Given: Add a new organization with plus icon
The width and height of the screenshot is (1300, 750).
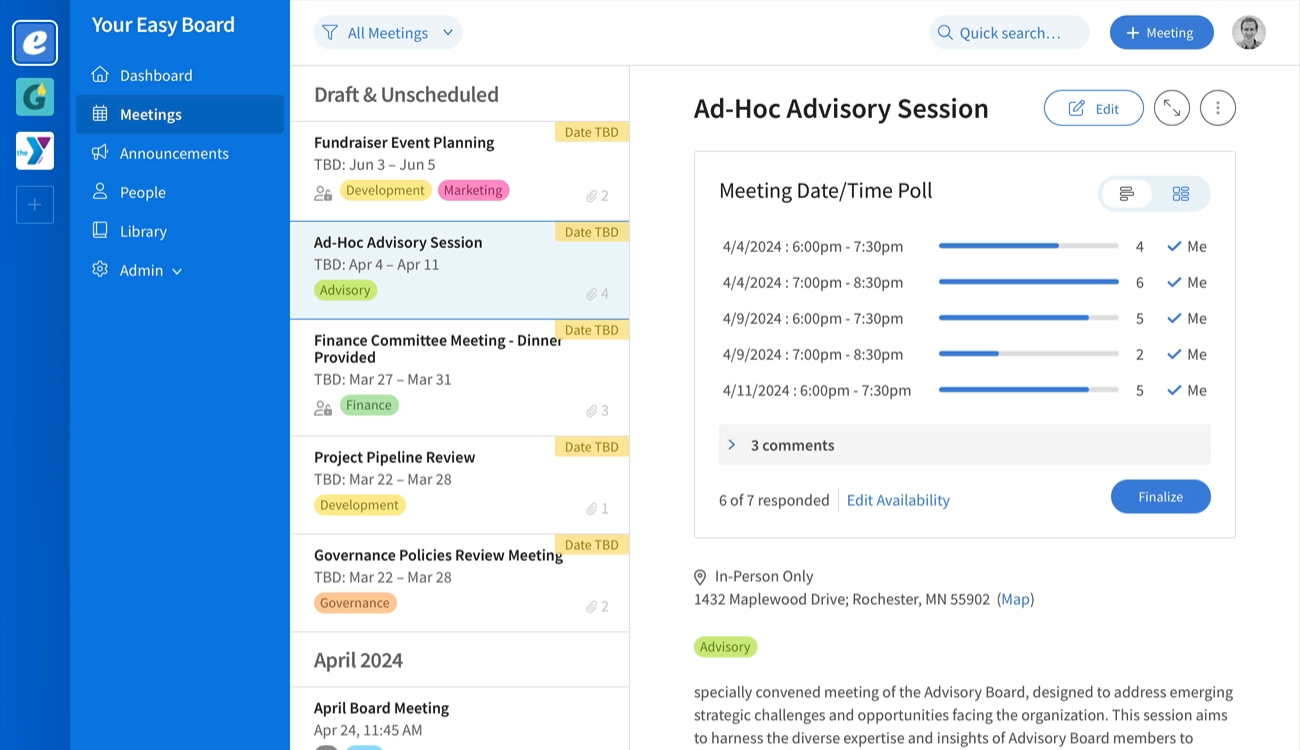Looking at the screenshot, I should [35, 205].
